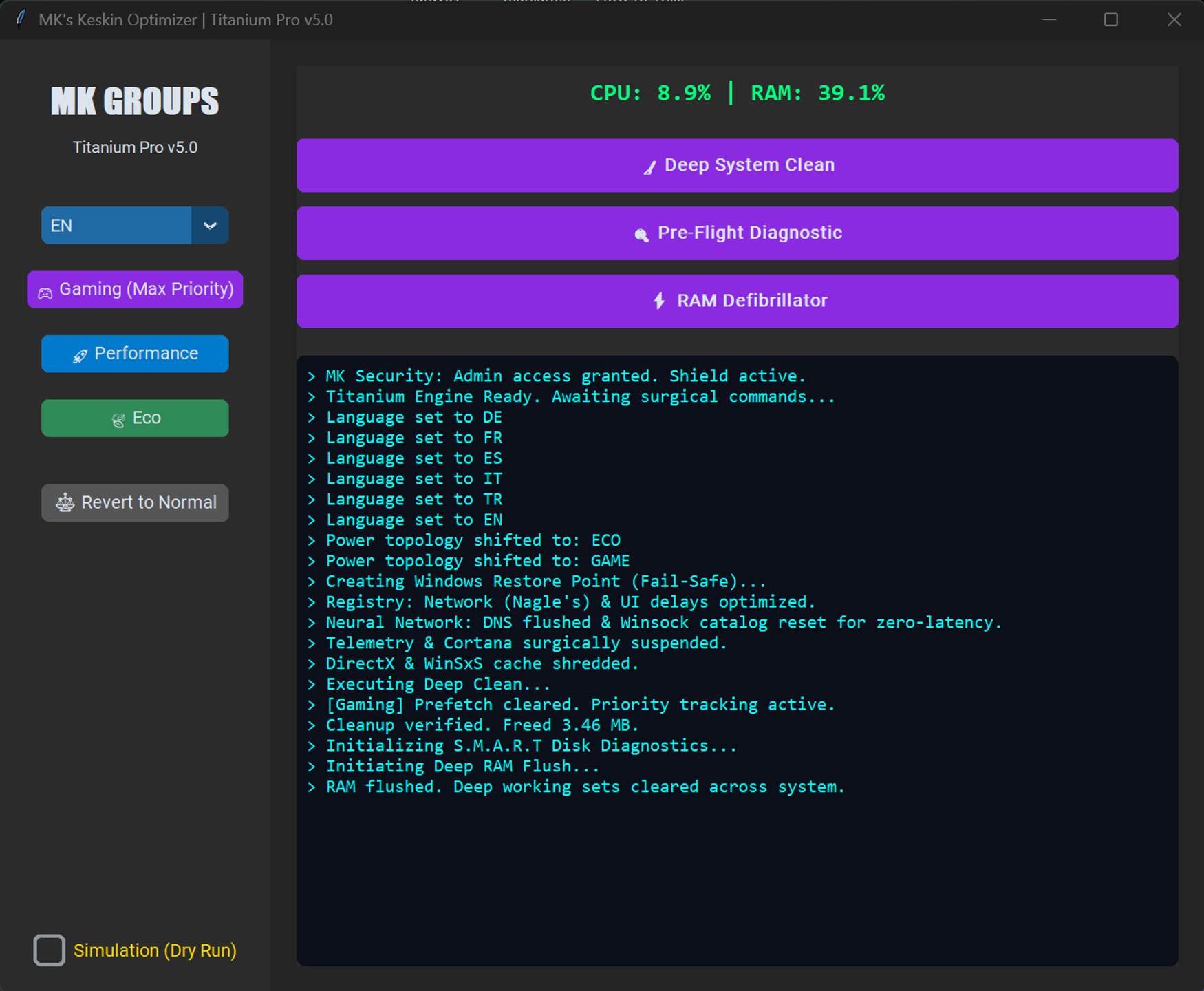
Task: Click the magnifier icon on Pre-Flight Diagnostic
Action: pyautogui.click(x=641, y=235)
